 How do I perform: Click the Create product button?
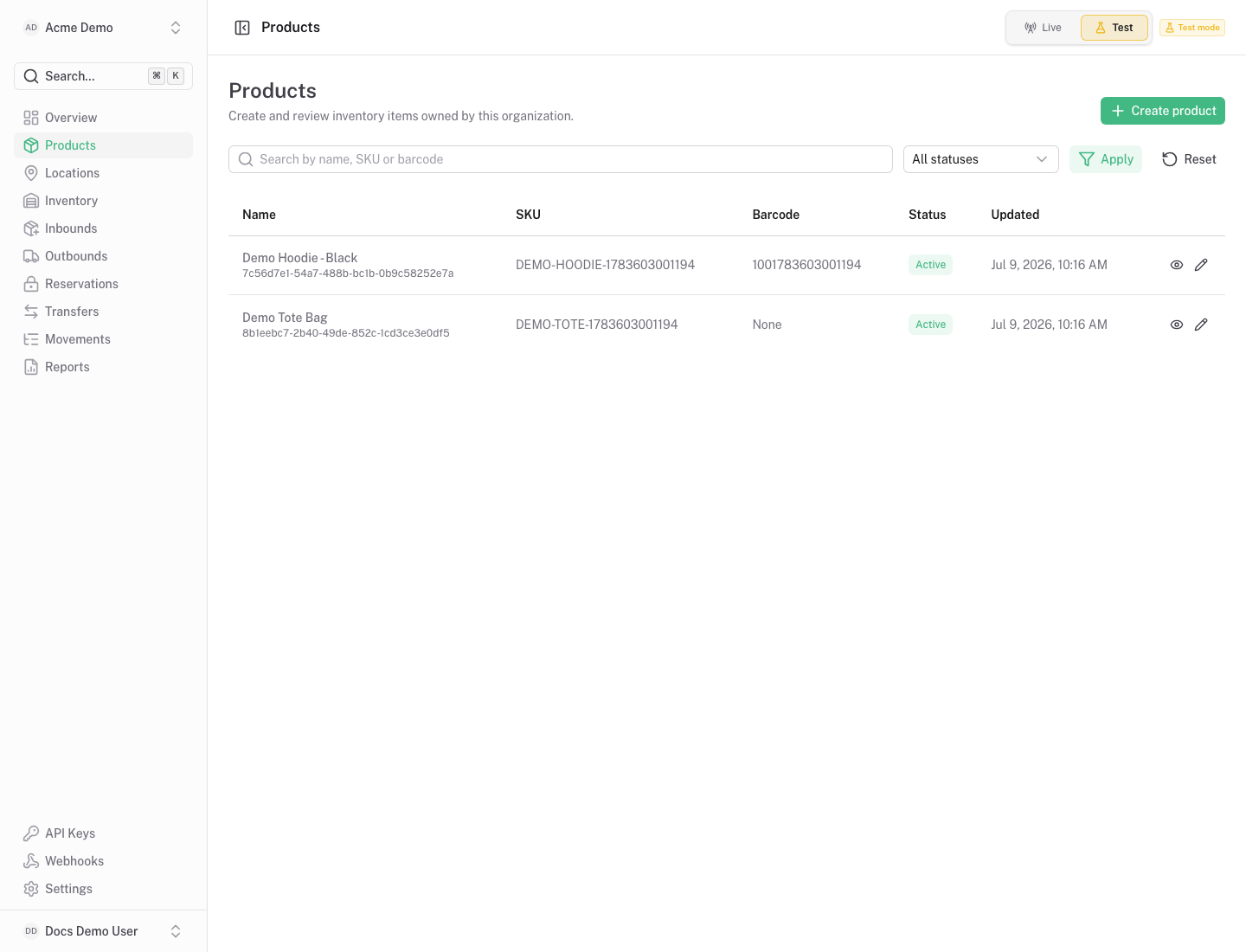[x=1163, y=111]
